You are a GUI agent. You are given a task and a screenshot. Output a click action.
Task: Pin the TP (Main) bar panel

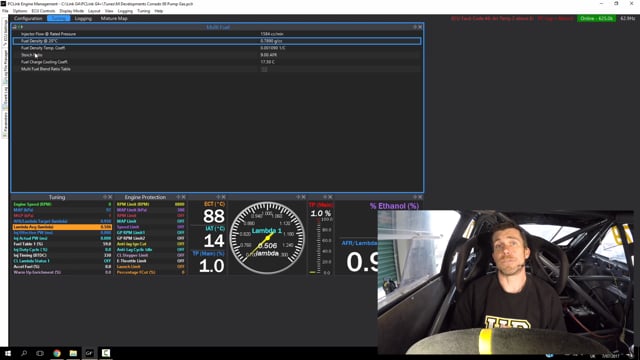click(325, 197)
